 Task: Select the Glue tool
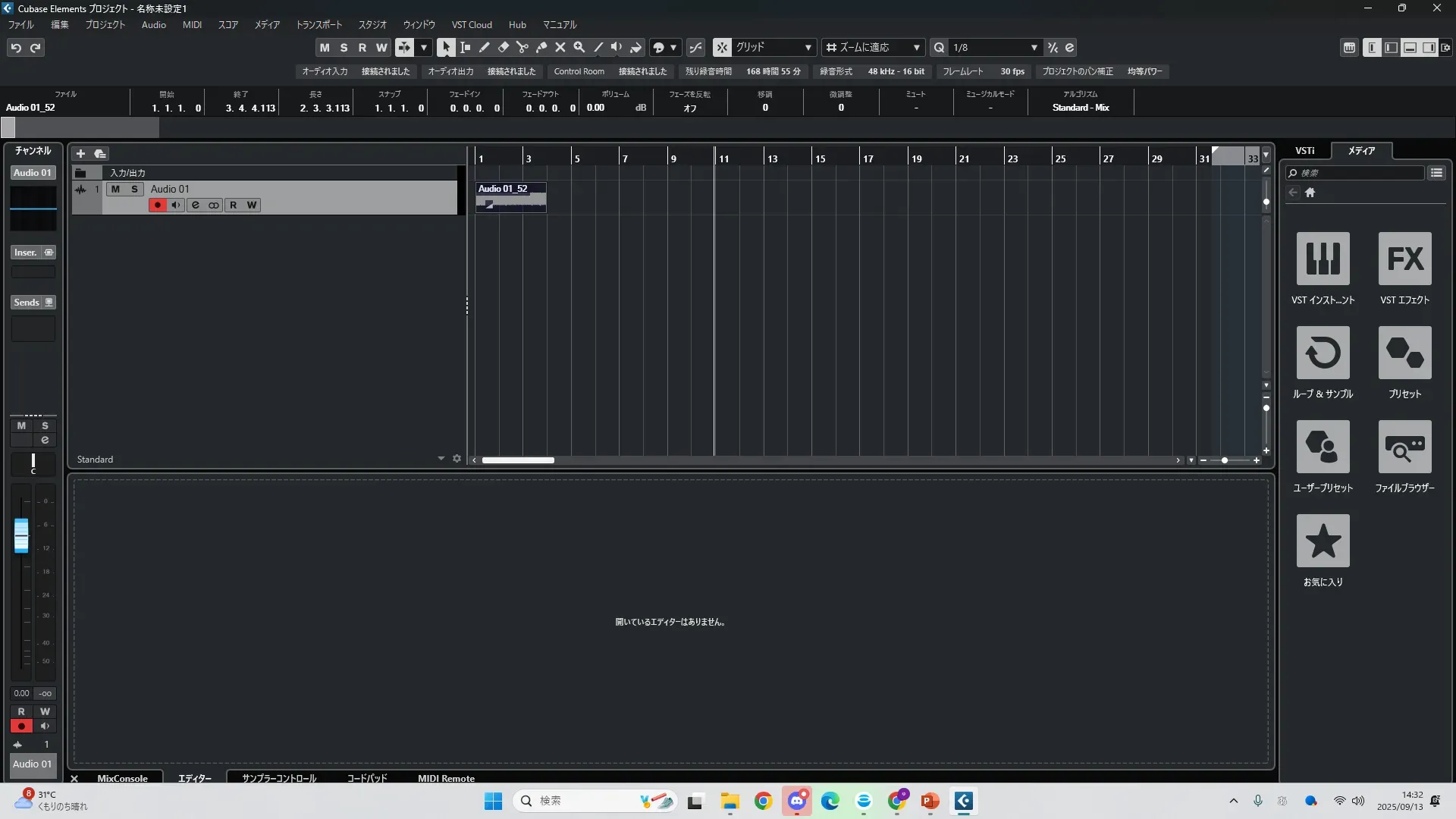coord(541,47)
